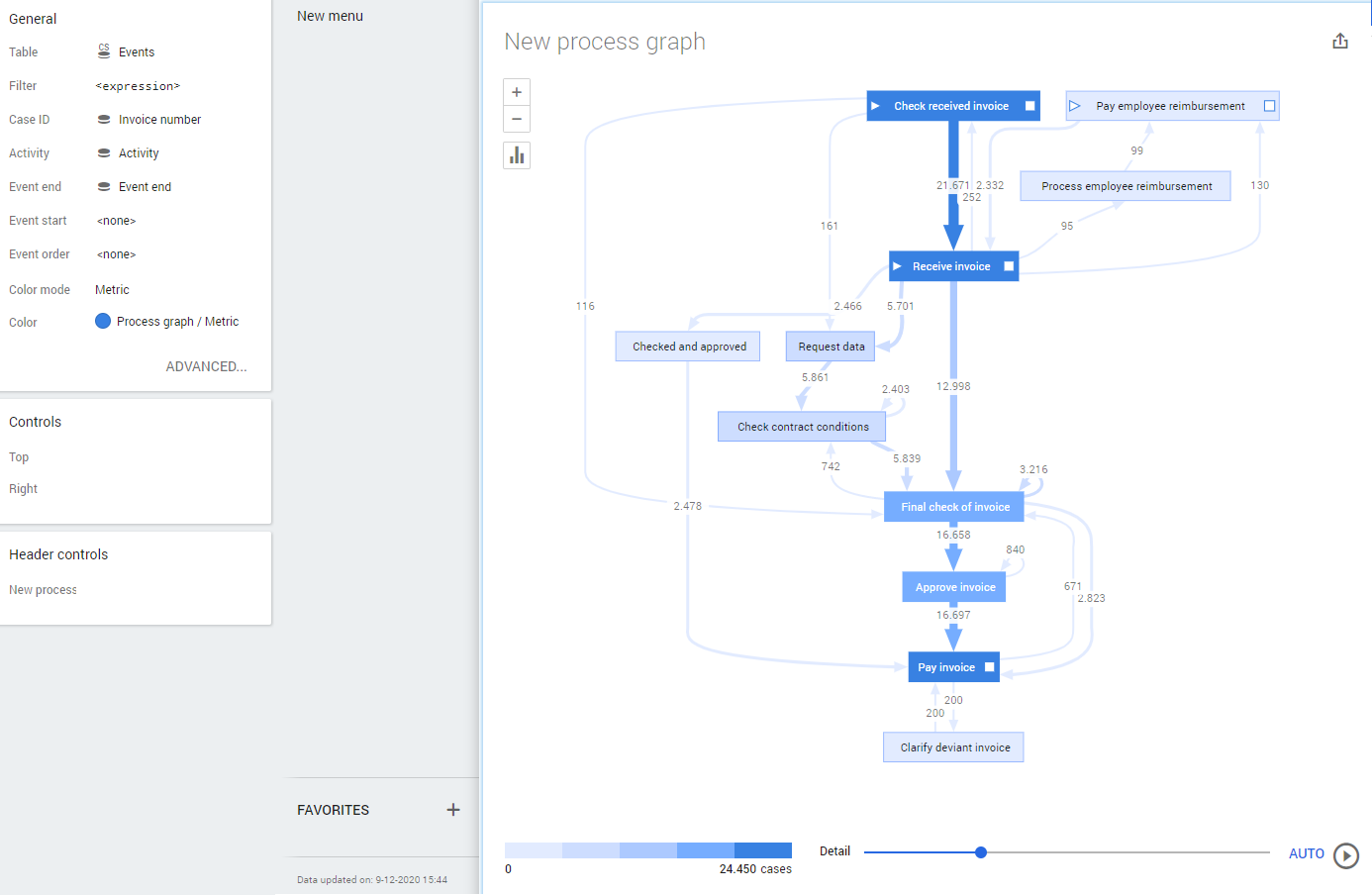Click the Events table icon
1372x895 pixels.
point(104,51)
